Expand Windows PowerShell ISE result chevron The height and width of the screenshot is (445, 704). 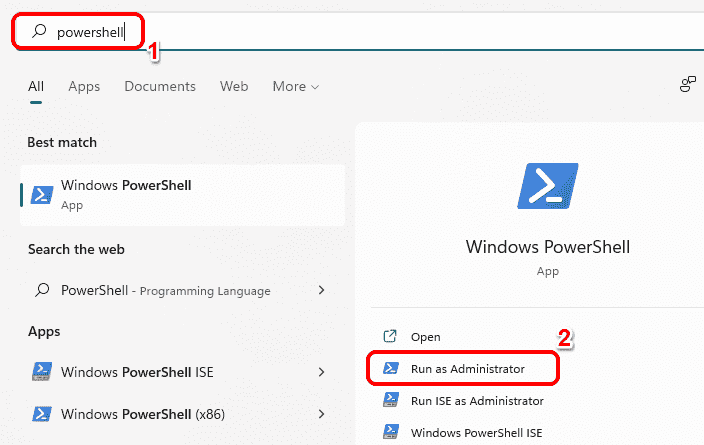click(x=321, y=372)
